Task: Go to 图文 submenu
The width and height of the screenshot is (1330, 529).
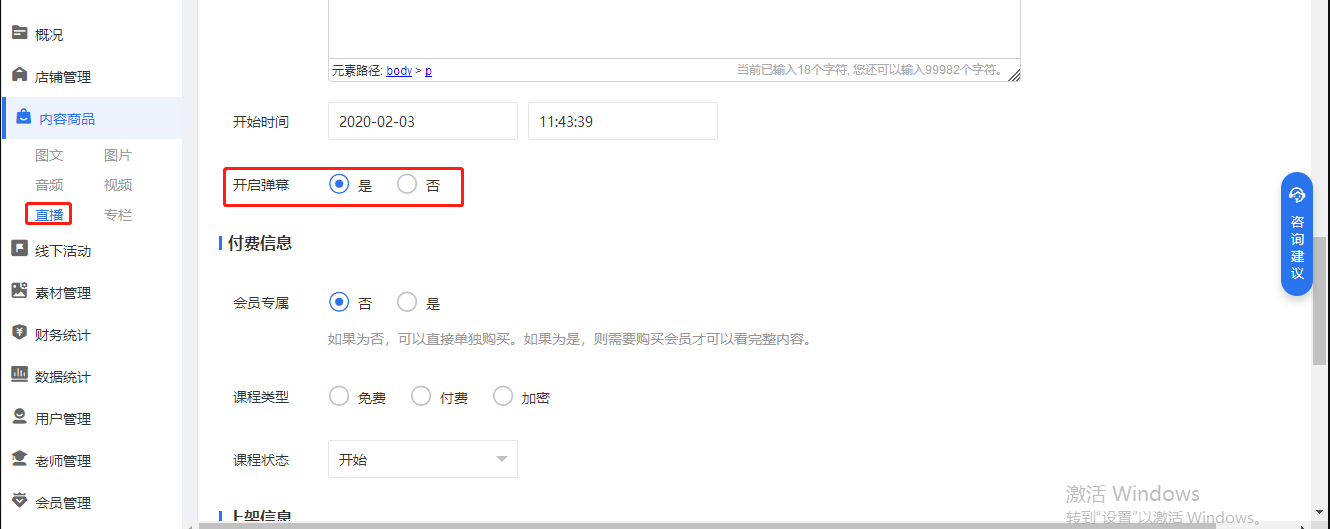Action: click(49, 155)
